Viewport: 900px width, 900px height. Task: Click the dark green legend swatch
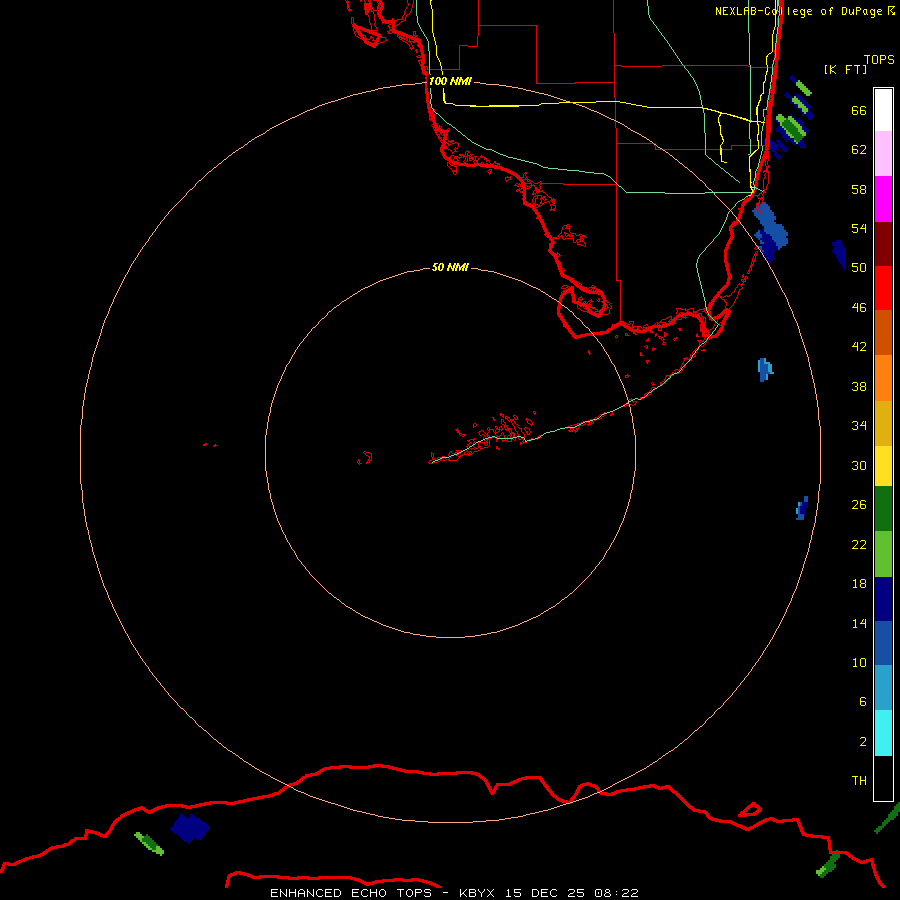pos(883,509)
